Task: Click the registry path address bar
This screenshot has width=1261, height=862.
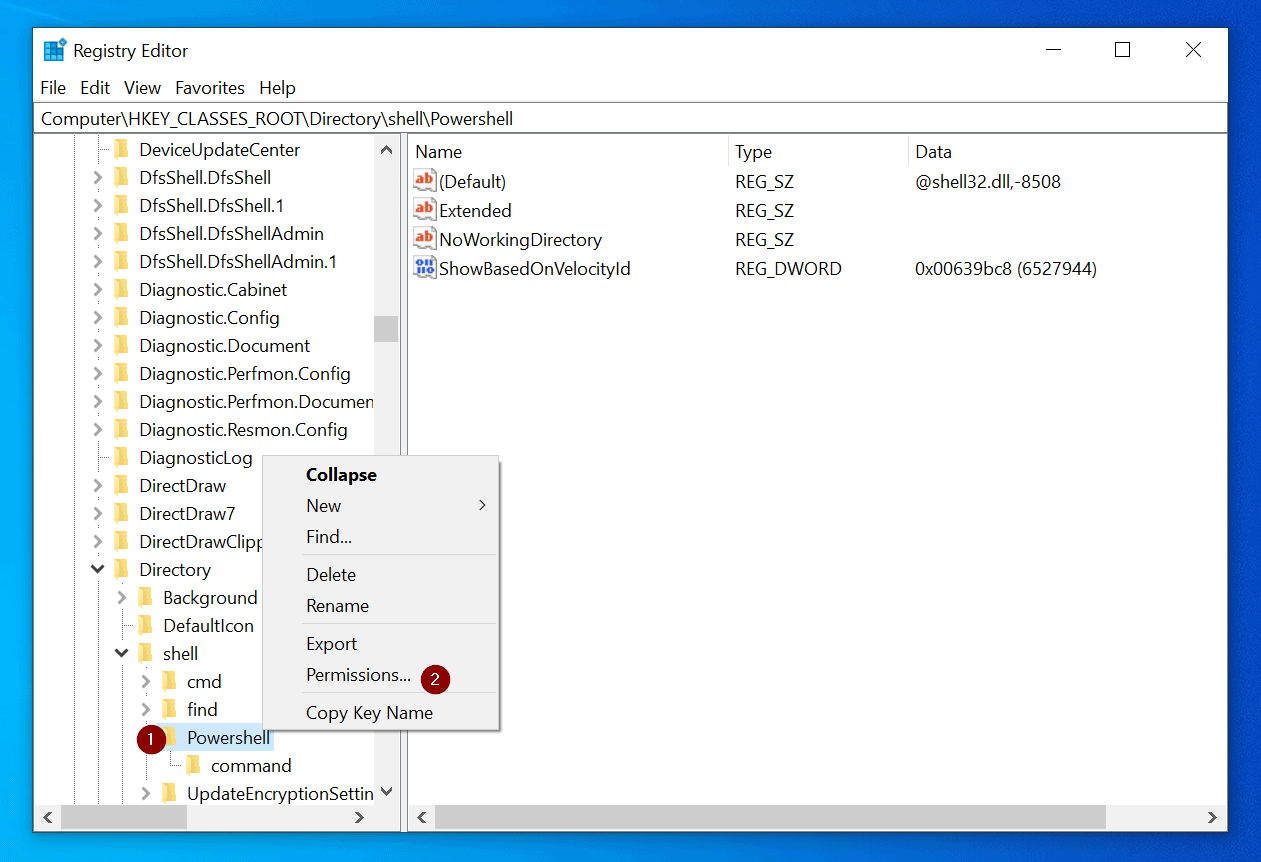Action: click(630, 118)
